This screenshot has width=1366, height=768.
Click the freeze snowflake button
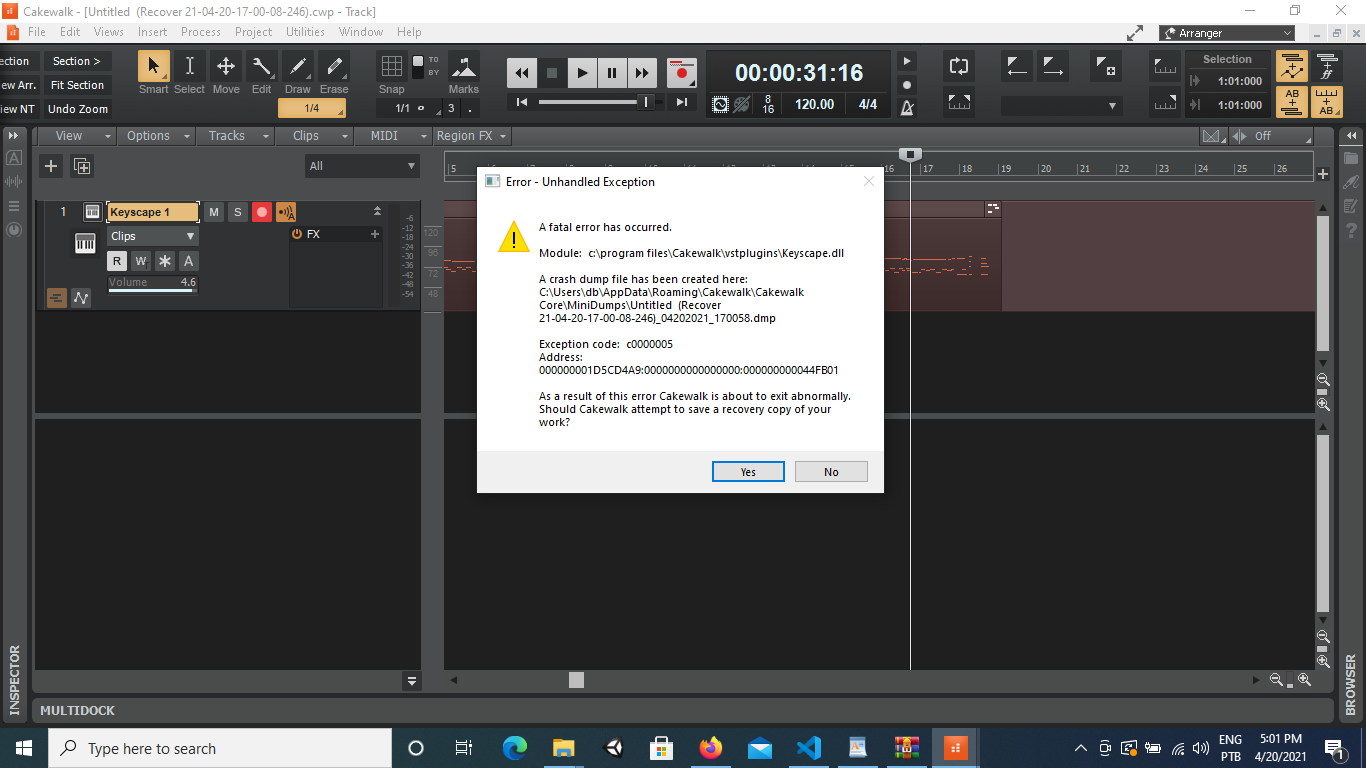point(165,261)
